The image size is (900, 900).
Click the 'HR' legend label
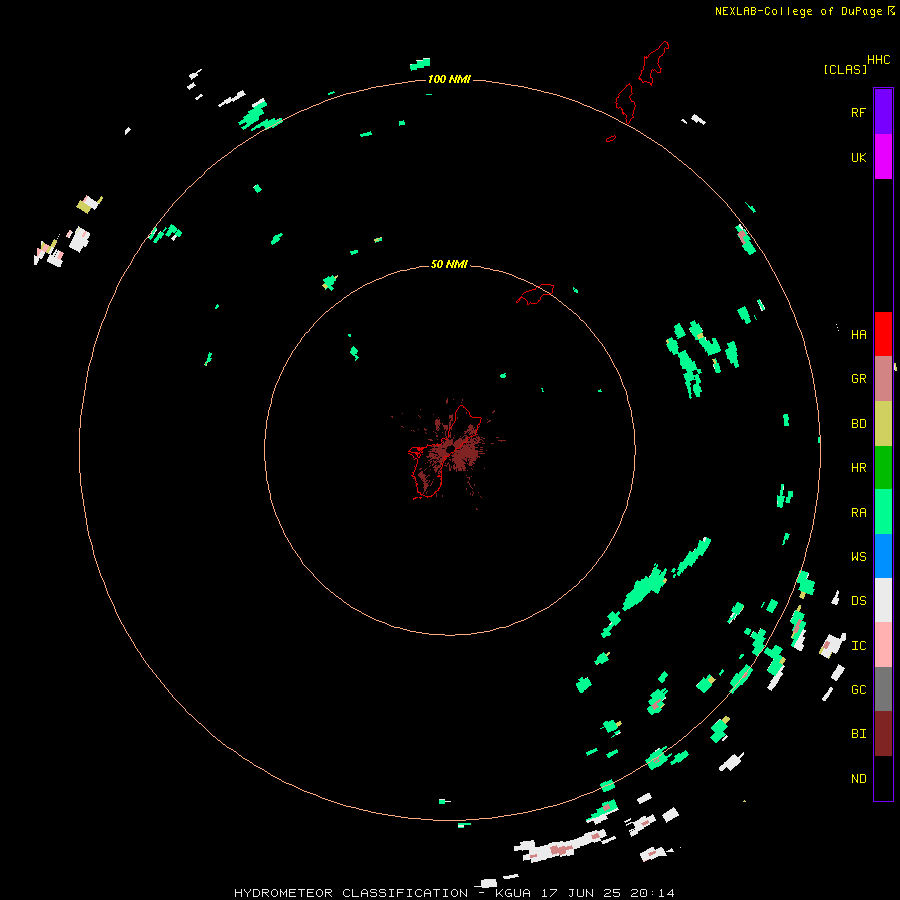pos(858,468)
